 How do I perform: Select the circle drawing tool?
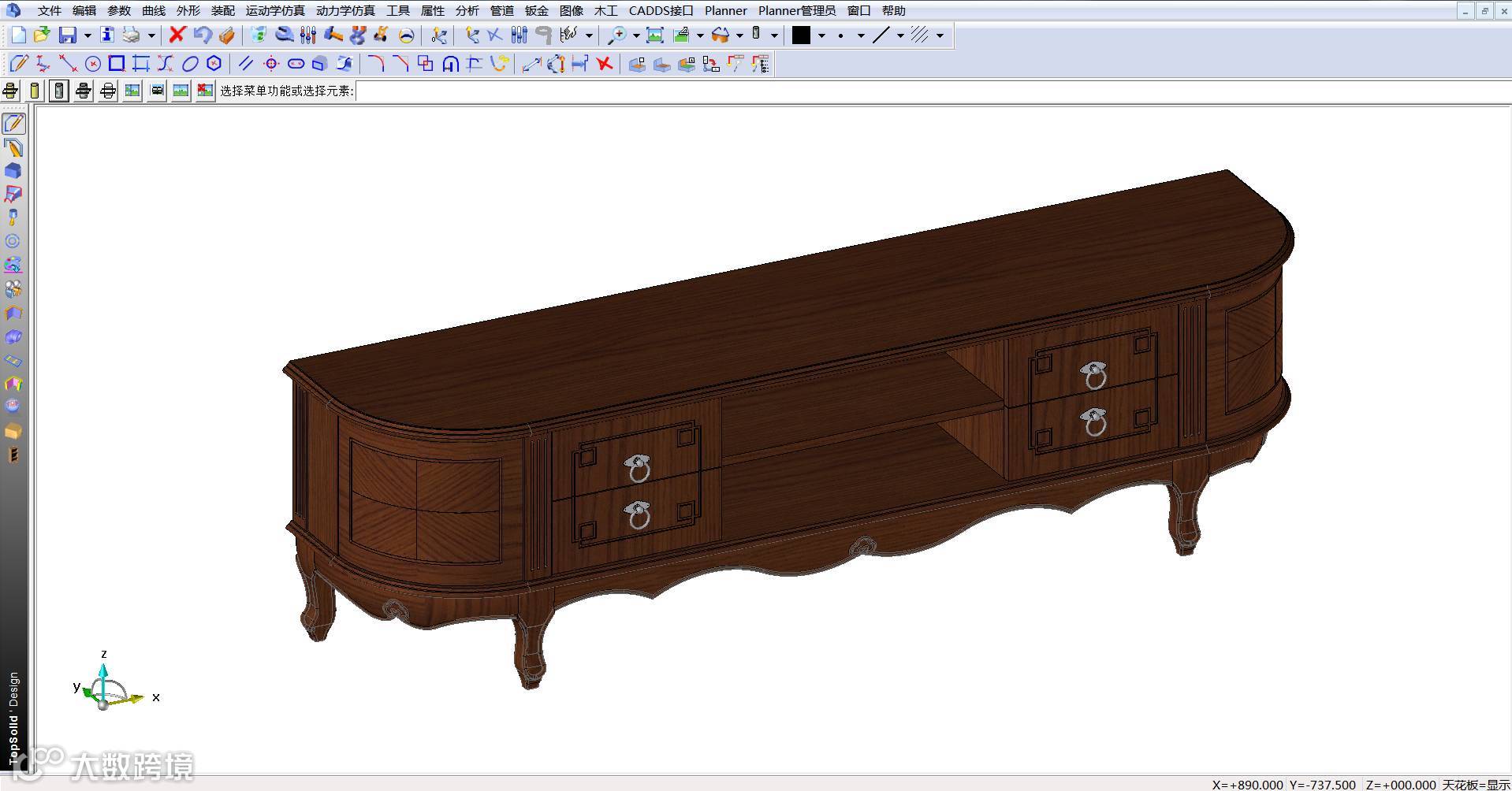[x=92, y=64]
